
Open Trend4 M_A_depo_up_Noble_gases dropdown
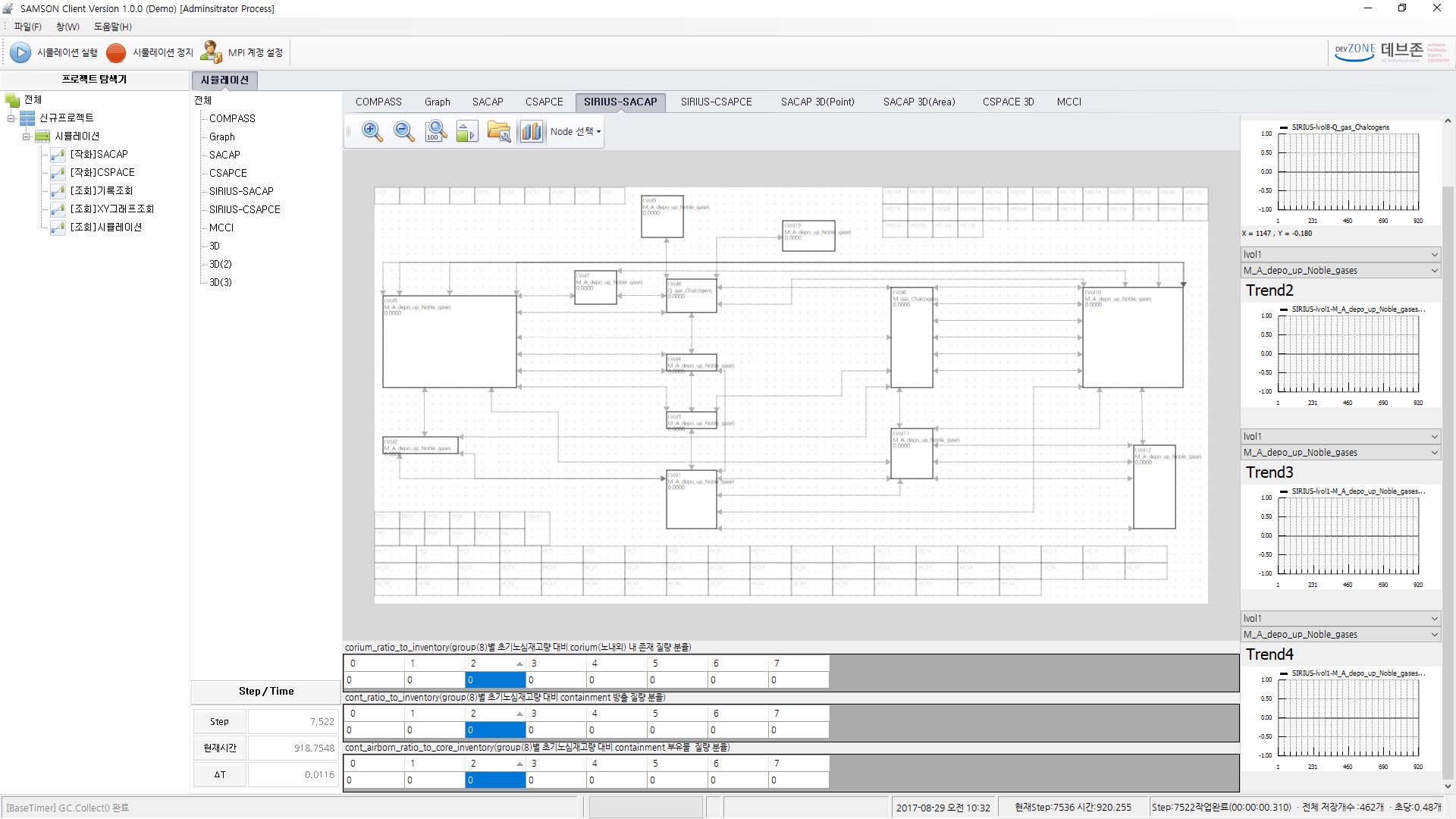pyautogui.click(x=1340, y=634)
